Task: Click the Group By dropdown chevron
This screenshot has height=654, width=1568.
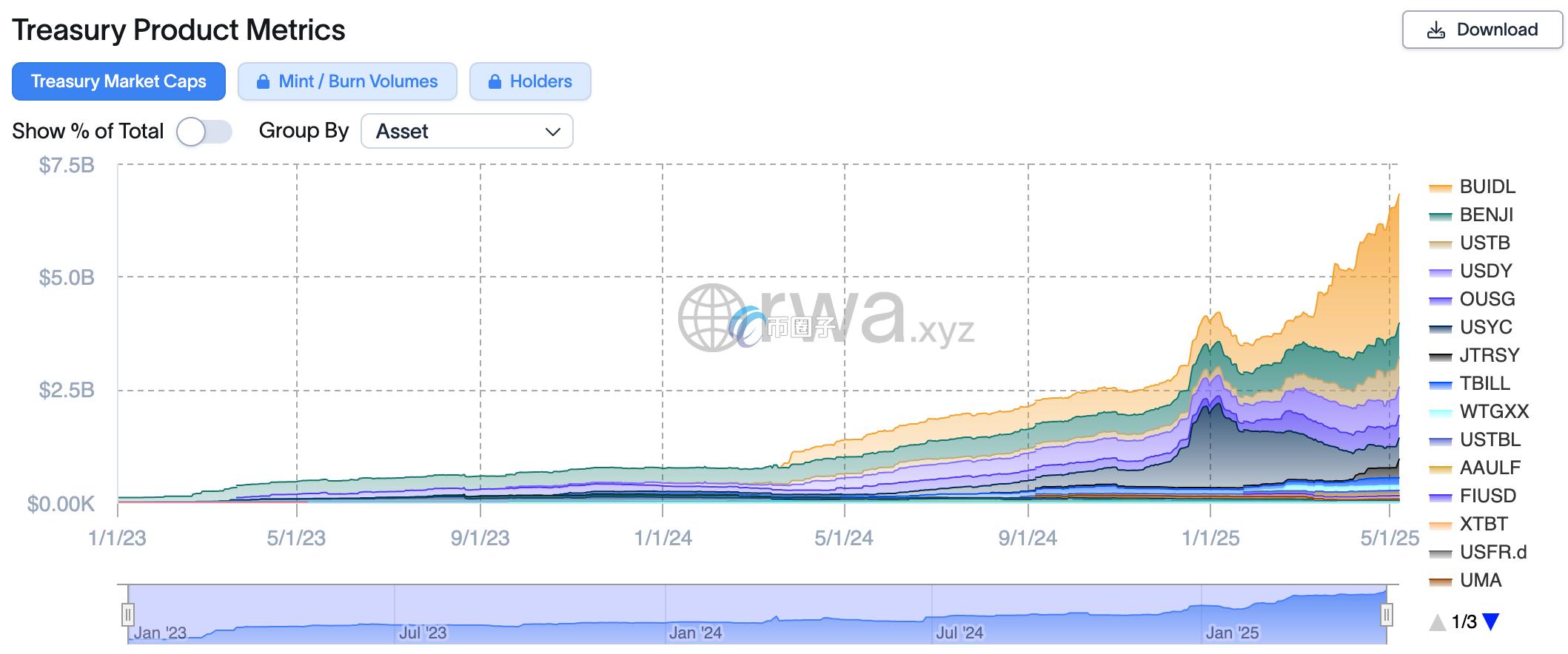Action: [552, 132]
